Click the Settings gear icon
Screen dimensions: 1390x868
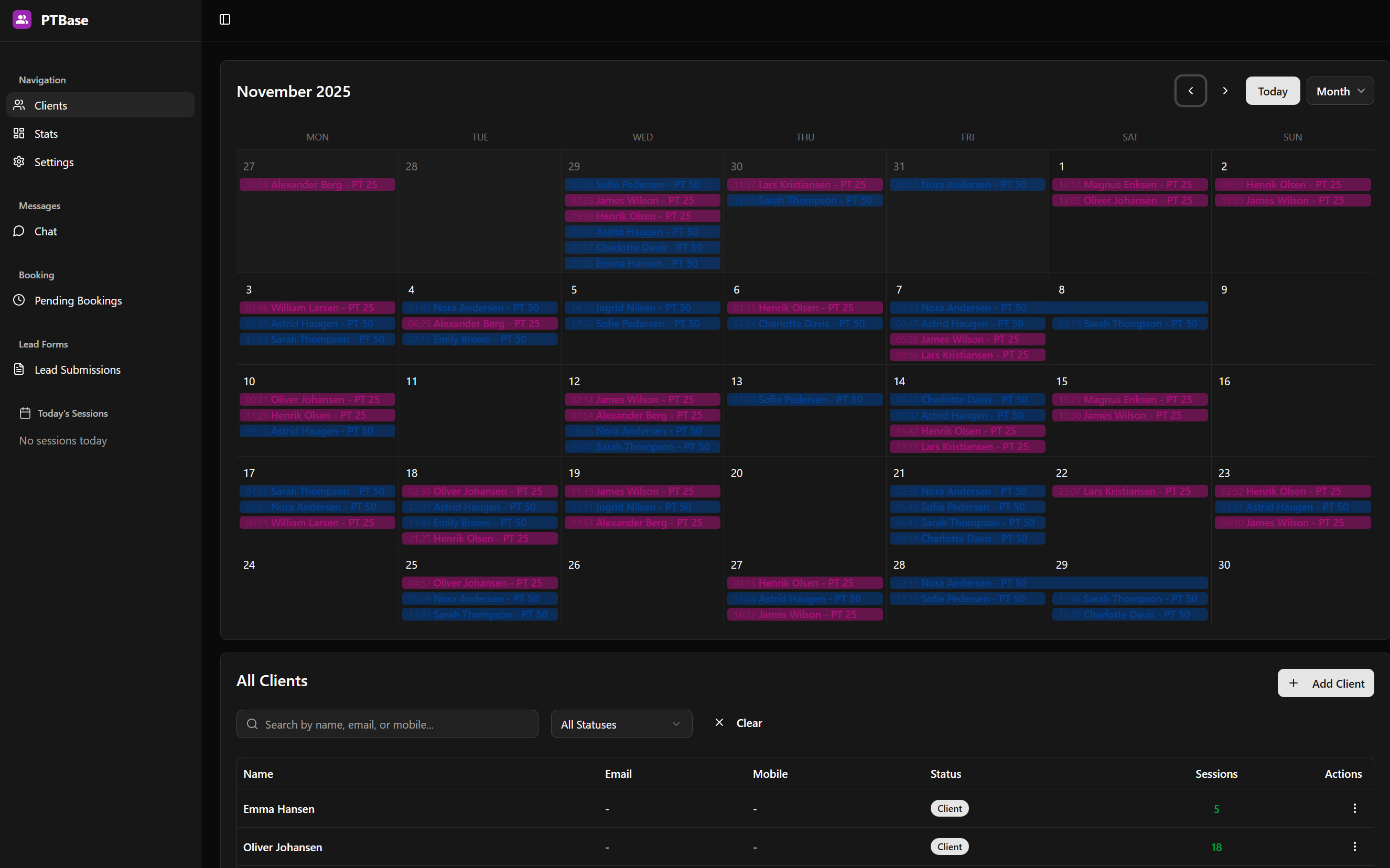(x=19, y=162)
